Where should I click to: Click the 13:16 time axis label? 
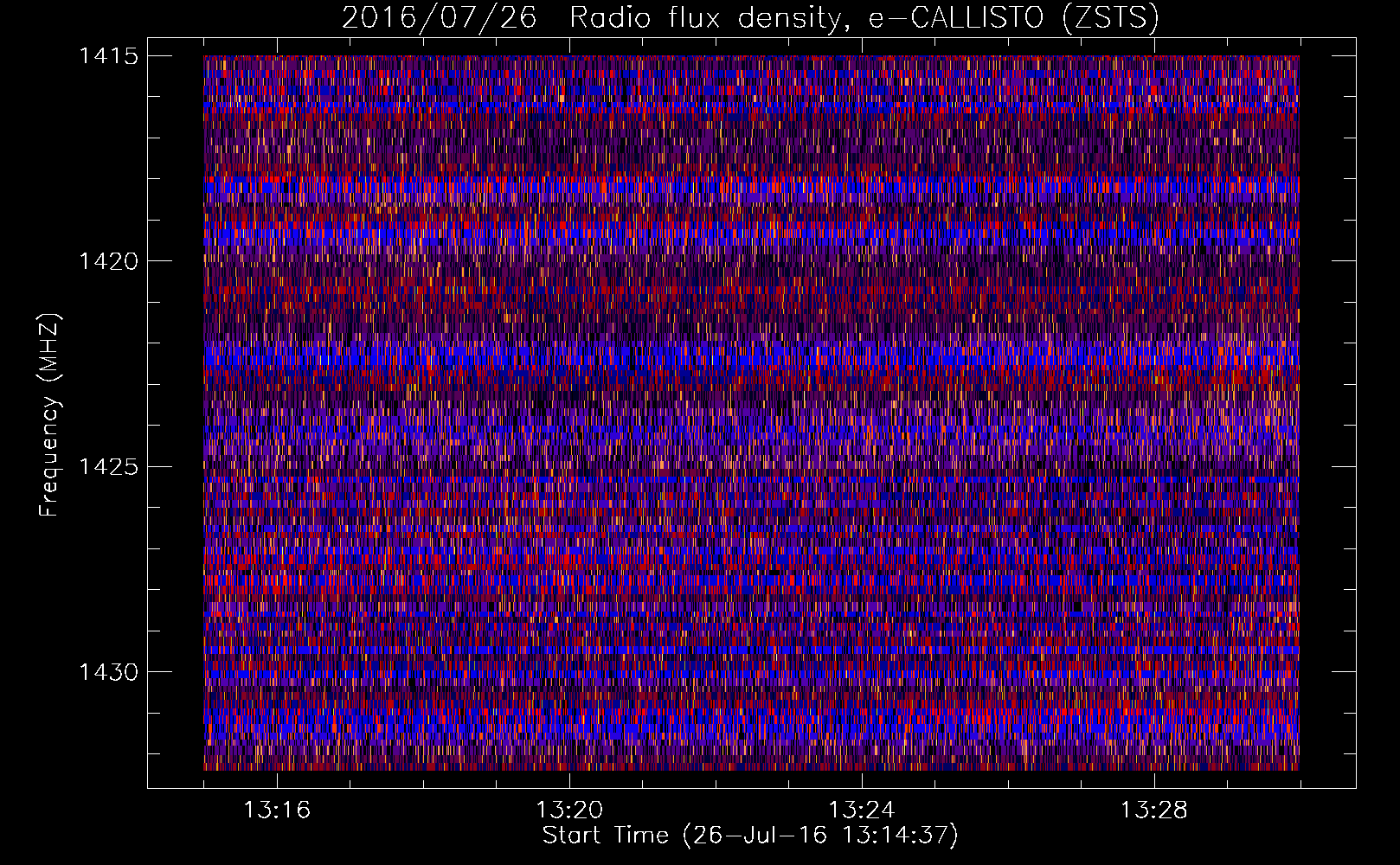pyautogui.click(x=277, y=811)
